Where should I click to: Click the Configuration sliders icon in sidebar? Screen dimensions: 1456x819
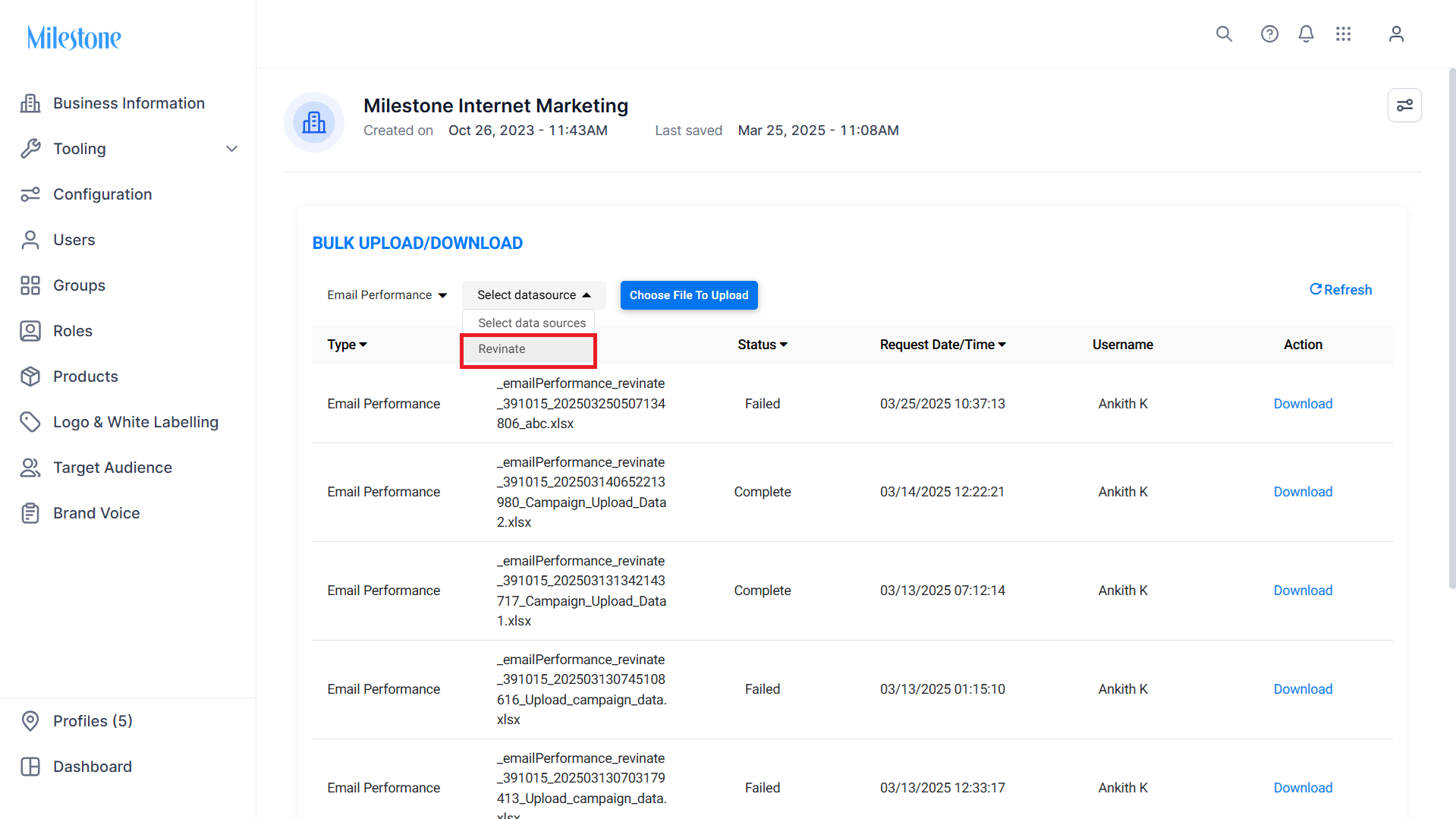(30, 194)
